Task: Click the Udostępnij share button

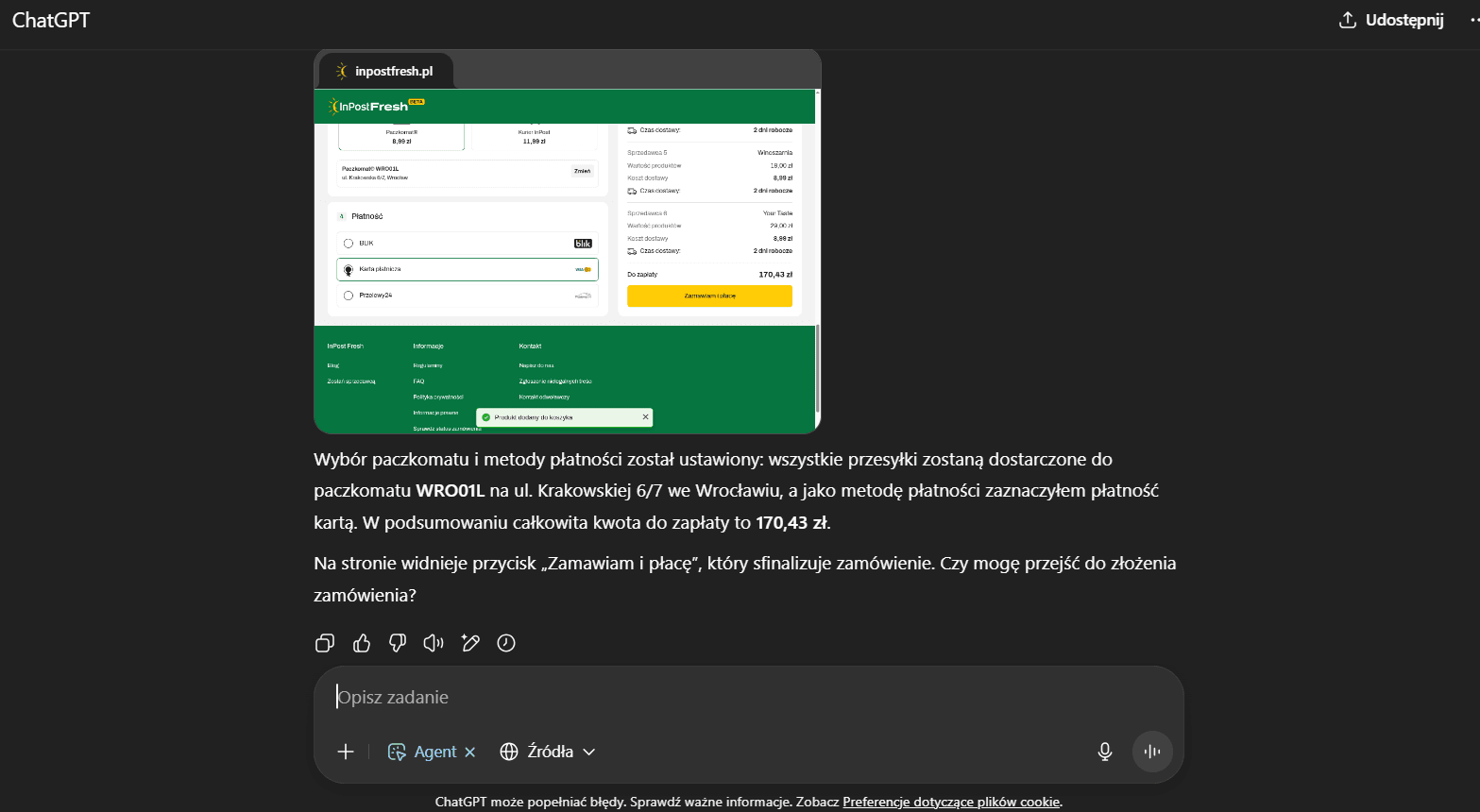Action: click(1392, 20)
